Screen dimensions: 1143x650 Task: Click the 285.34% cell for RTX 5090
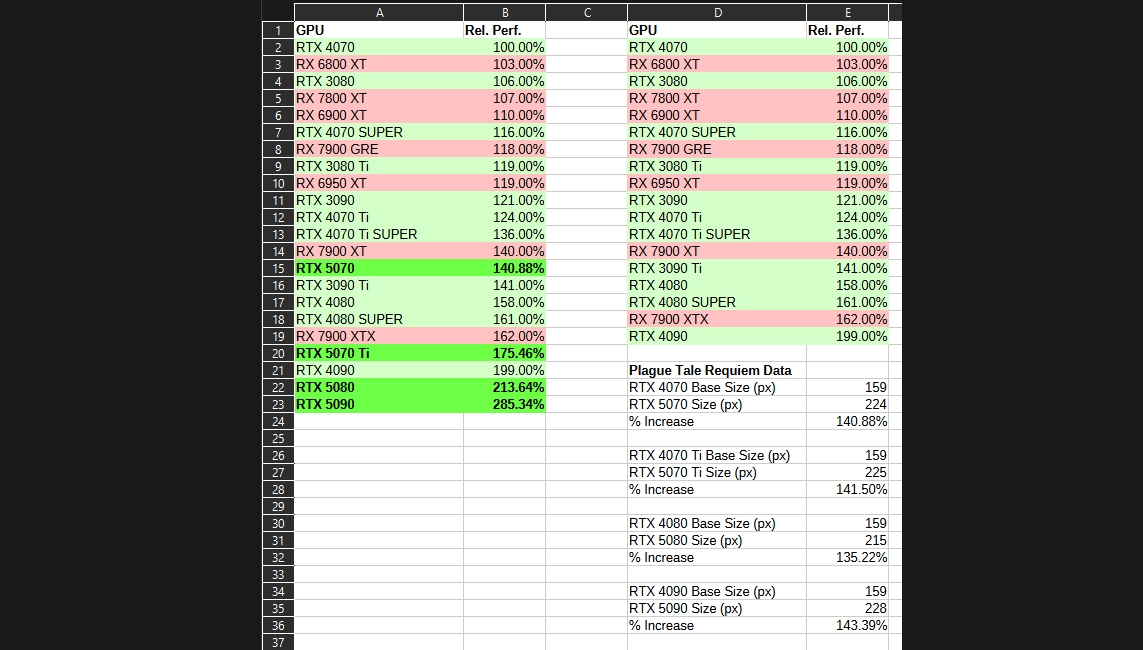point(504,404)
